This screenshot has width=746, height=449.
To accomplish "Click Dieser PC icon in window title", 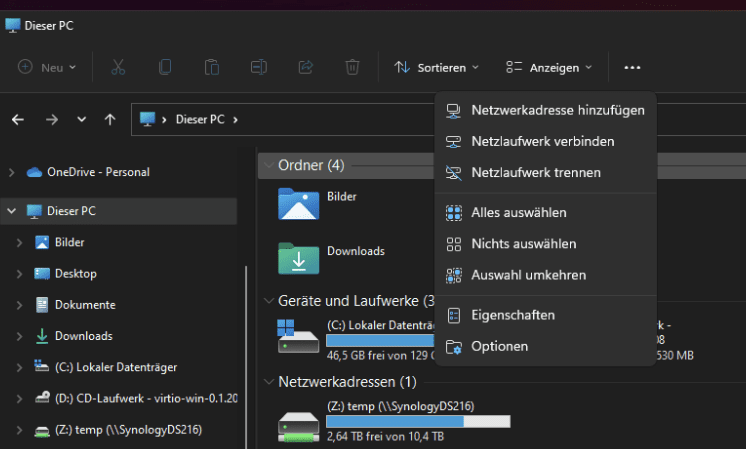I will coord(13,25).
